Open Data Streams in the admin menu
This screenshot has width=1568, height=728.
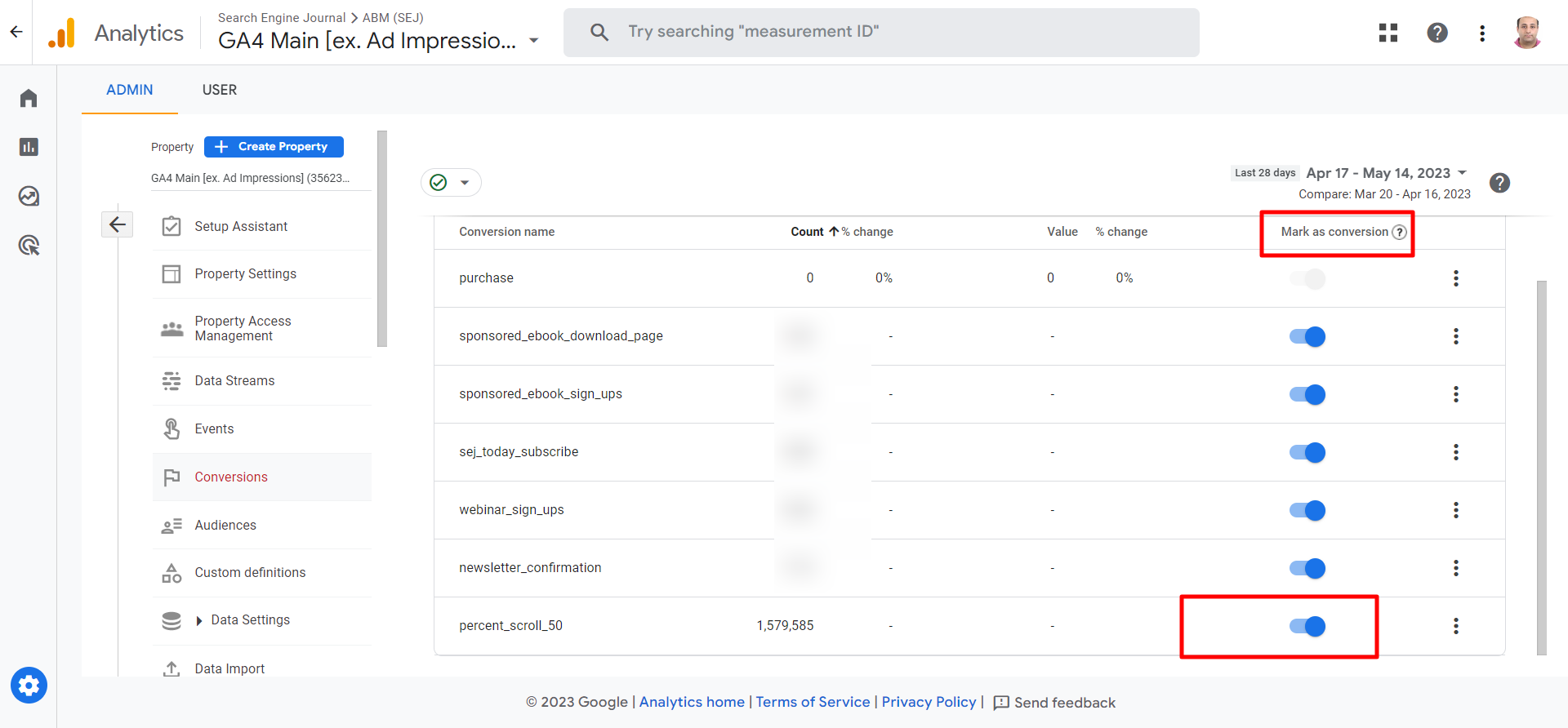(x=262, y=381)
